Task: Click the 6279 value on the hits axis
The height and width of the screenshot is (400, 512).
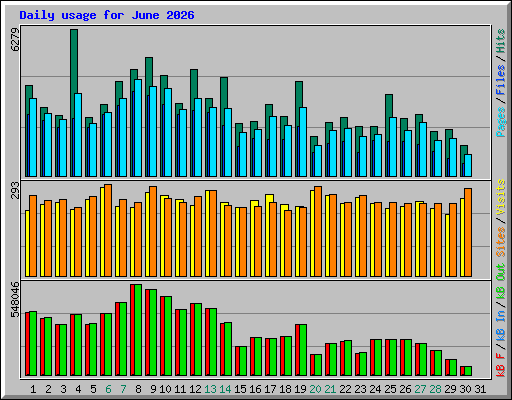Action: [x=15, y=40]
